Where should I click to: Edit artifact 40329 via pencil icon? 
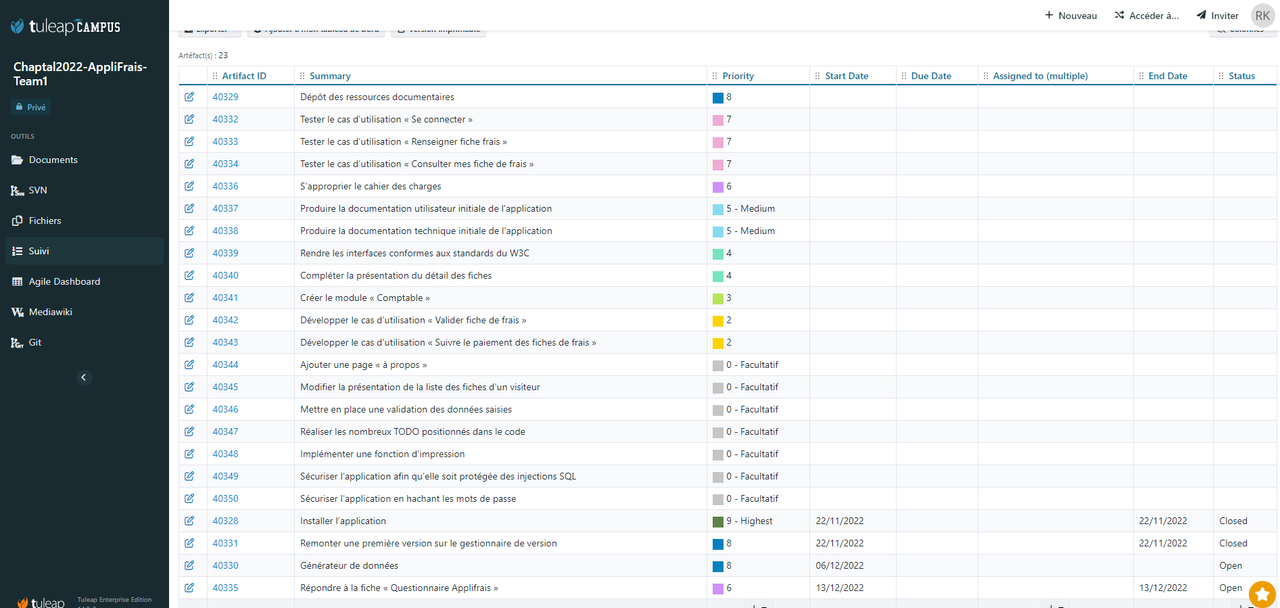tap(189, 97)
